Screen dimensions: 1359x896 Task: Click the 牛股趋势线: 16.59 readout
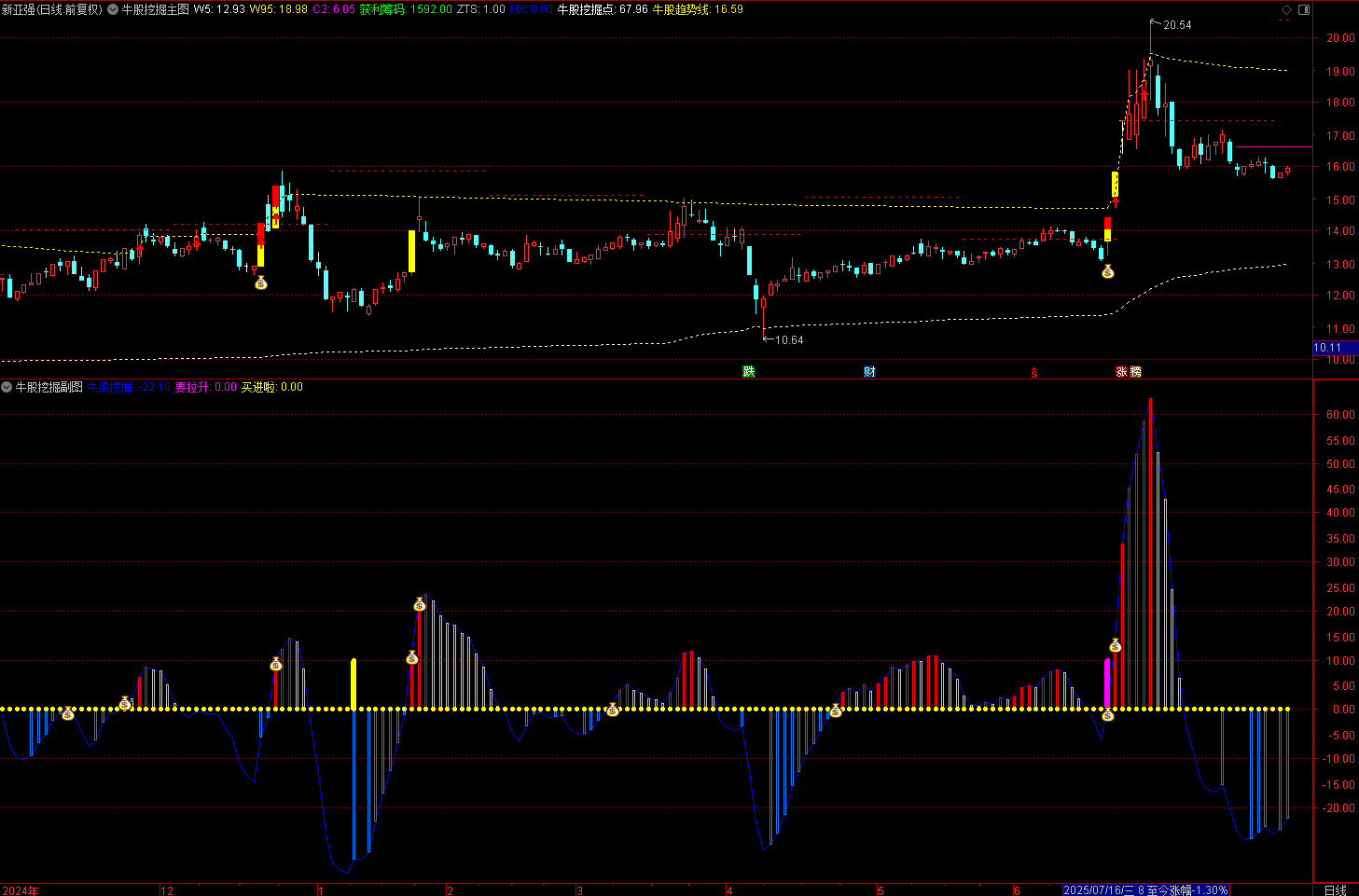click(x=698, y=9)
